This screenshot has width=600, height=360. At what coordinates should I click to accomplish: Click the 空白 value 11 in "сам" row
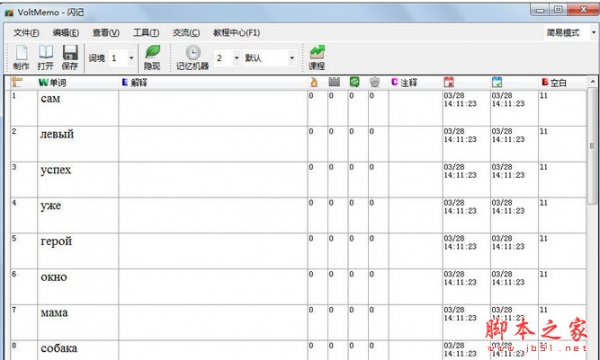(562, 108)
